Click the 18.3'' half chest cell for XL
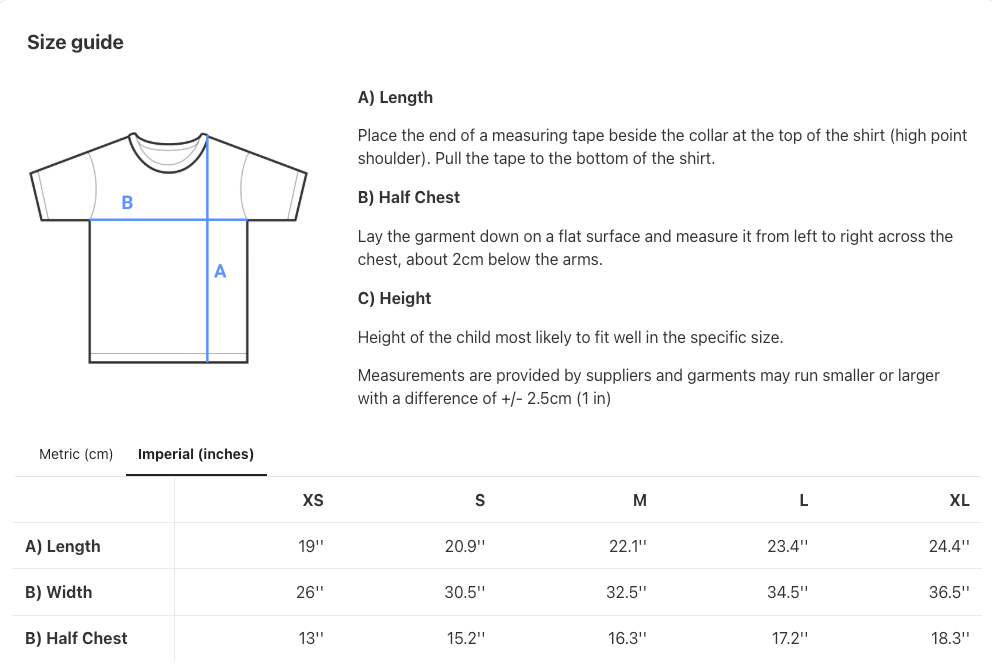This screenshot has height=667, width=992. click(x=949, y=638)
